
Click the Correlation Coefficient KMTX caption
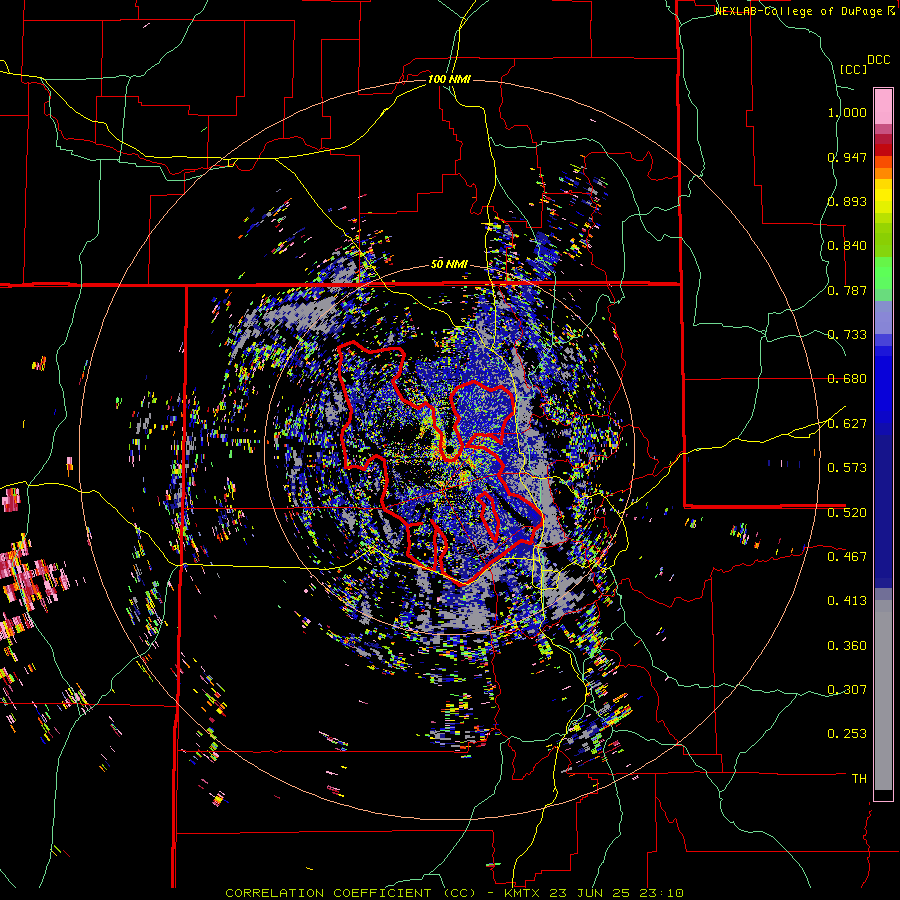tap(454, 893)
